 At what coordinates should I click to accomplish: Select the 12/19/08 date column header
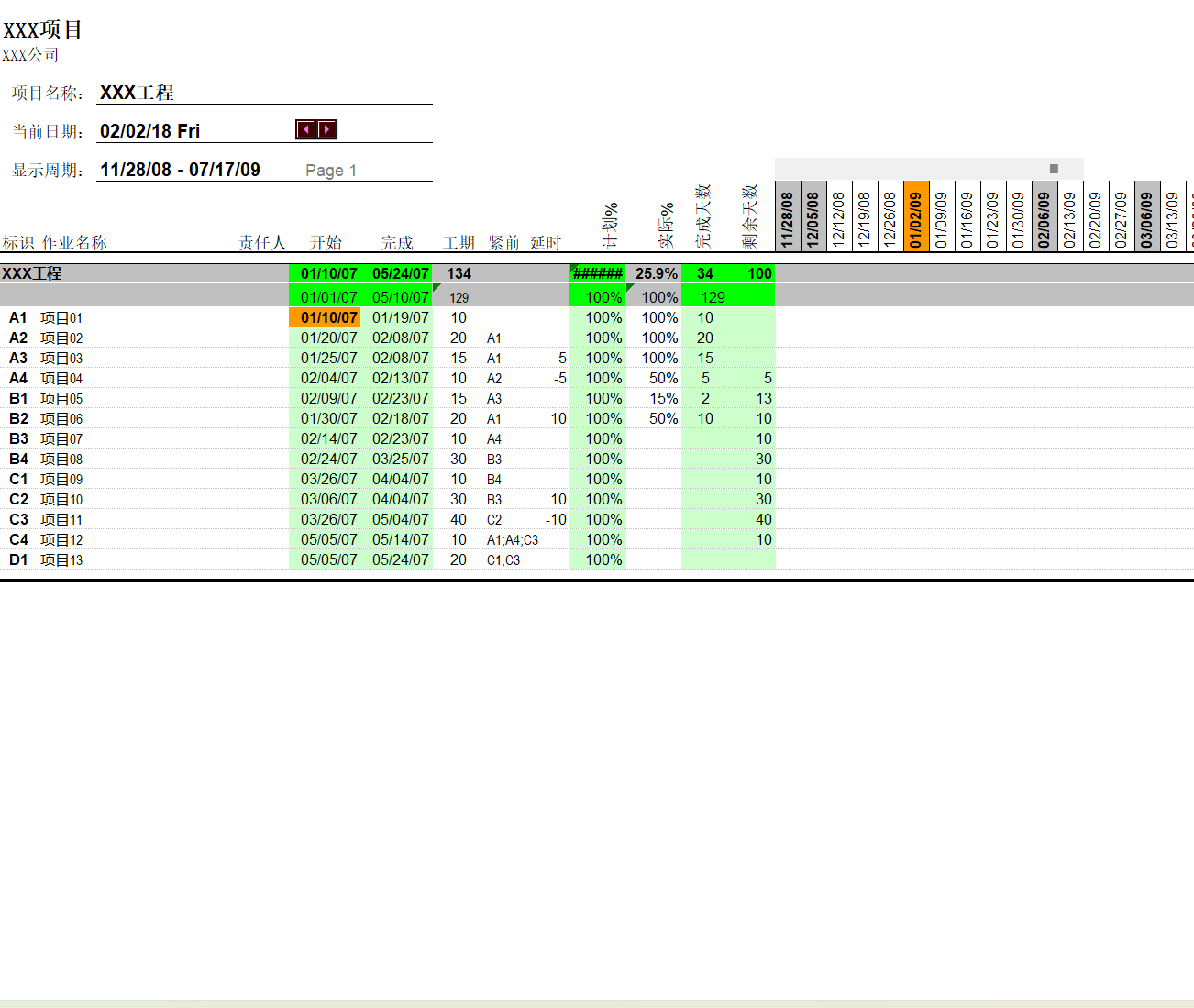pos(865,216)
